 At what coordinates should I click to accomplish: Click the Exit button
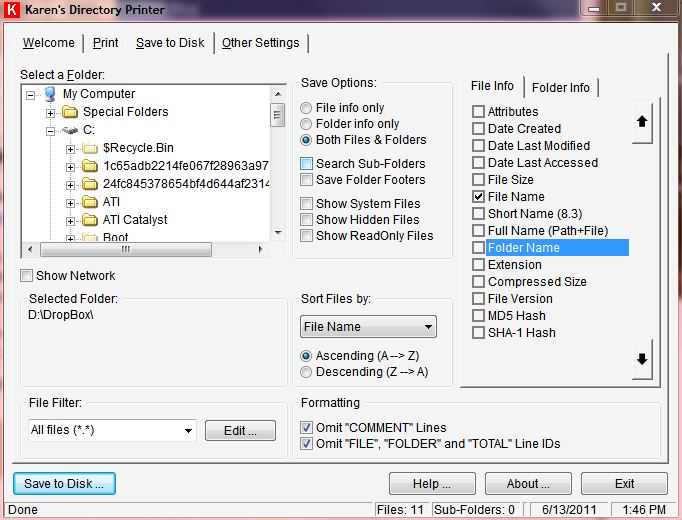pos(624,484)
